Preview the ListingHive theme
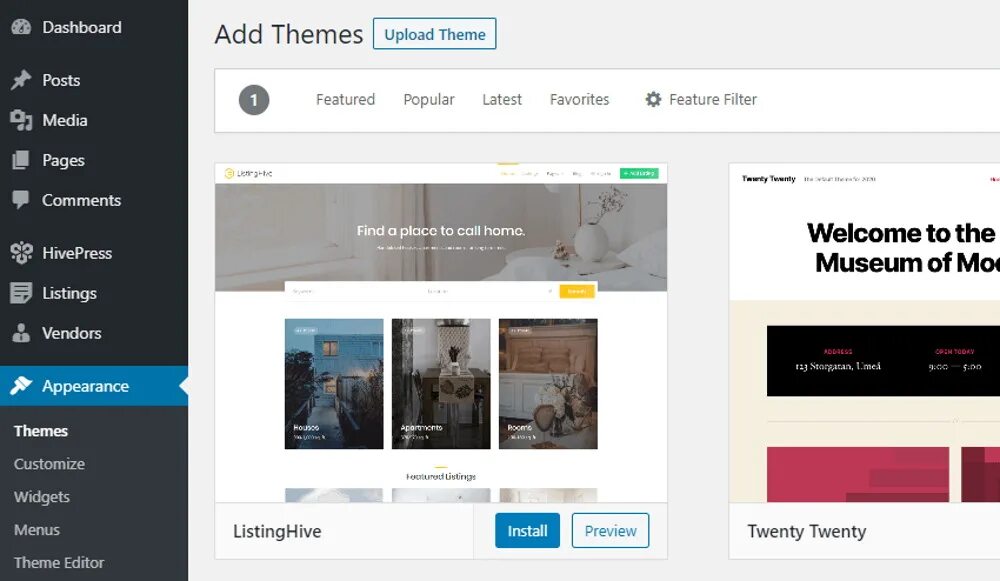1000x581 pixels. [x=610, y=531]
